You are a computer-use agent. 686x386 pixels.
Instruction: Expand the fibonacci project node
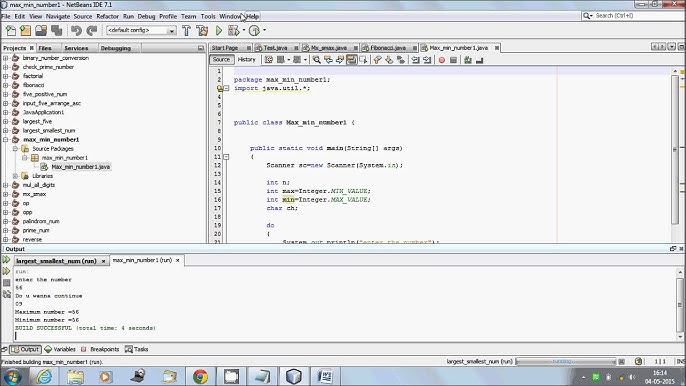(x=6, y=85)
